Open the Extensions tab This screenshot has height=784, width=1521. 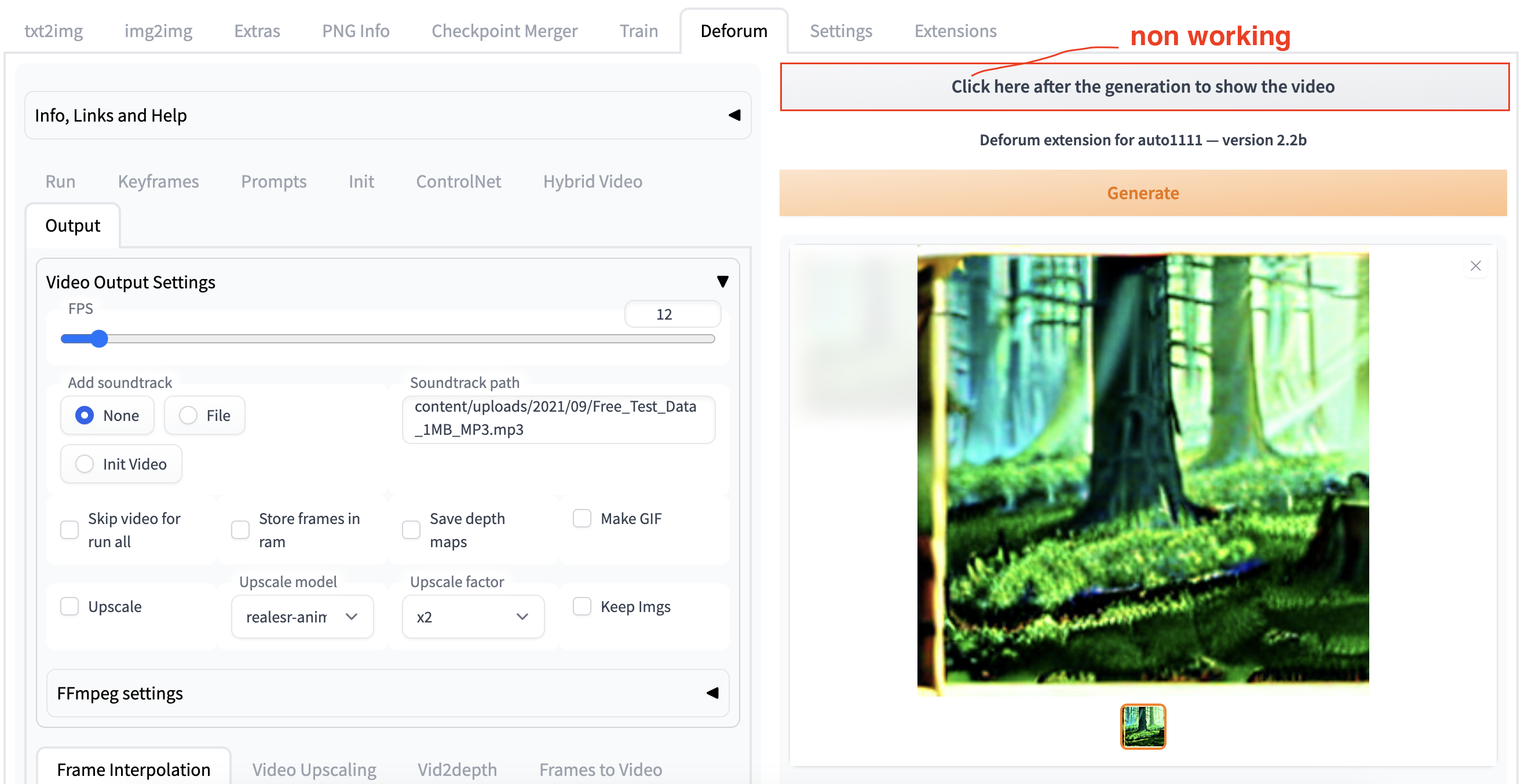(x=955, y=31)
